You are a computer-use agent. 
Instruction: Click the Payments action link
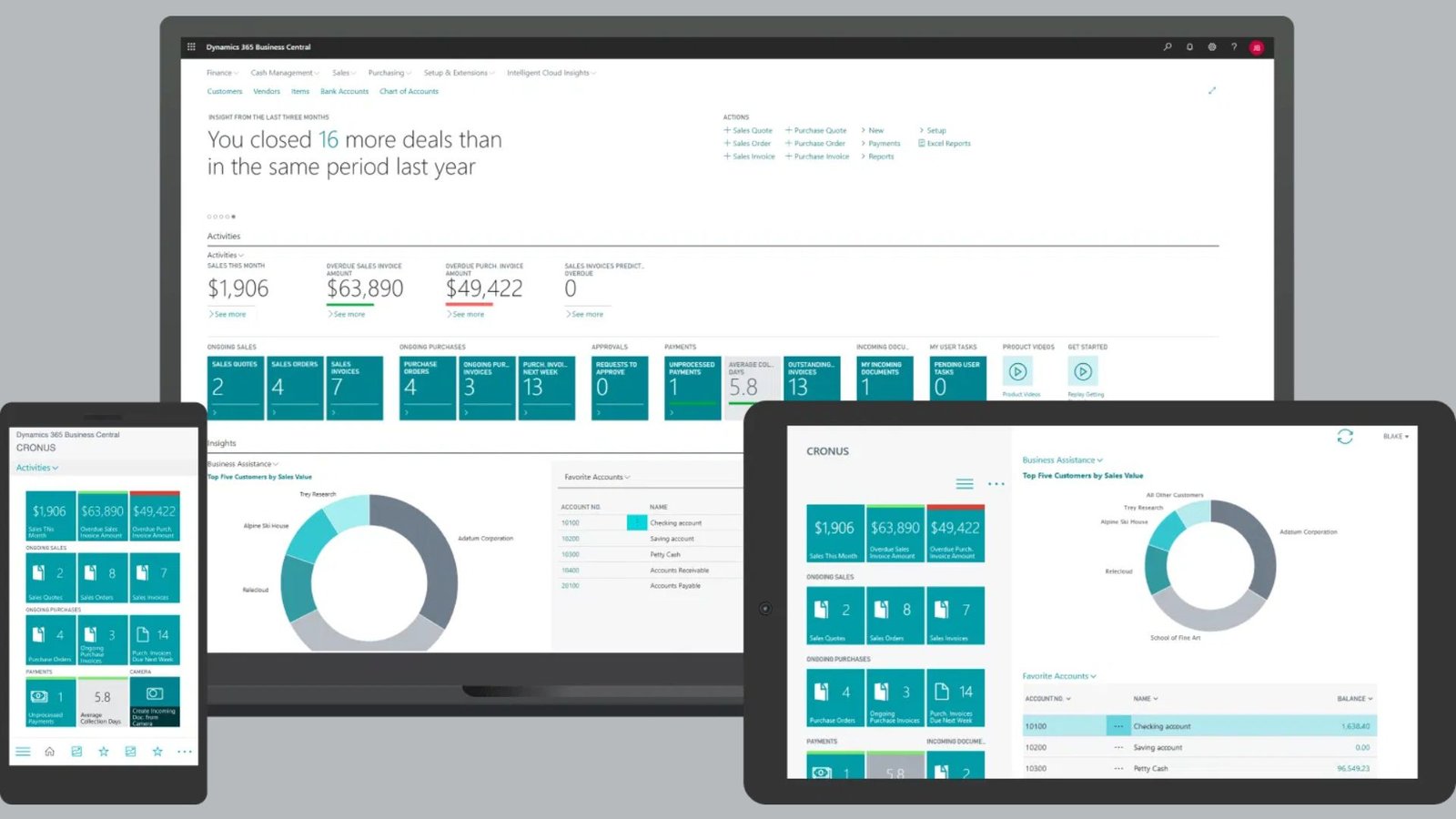[x=881, y=143]
